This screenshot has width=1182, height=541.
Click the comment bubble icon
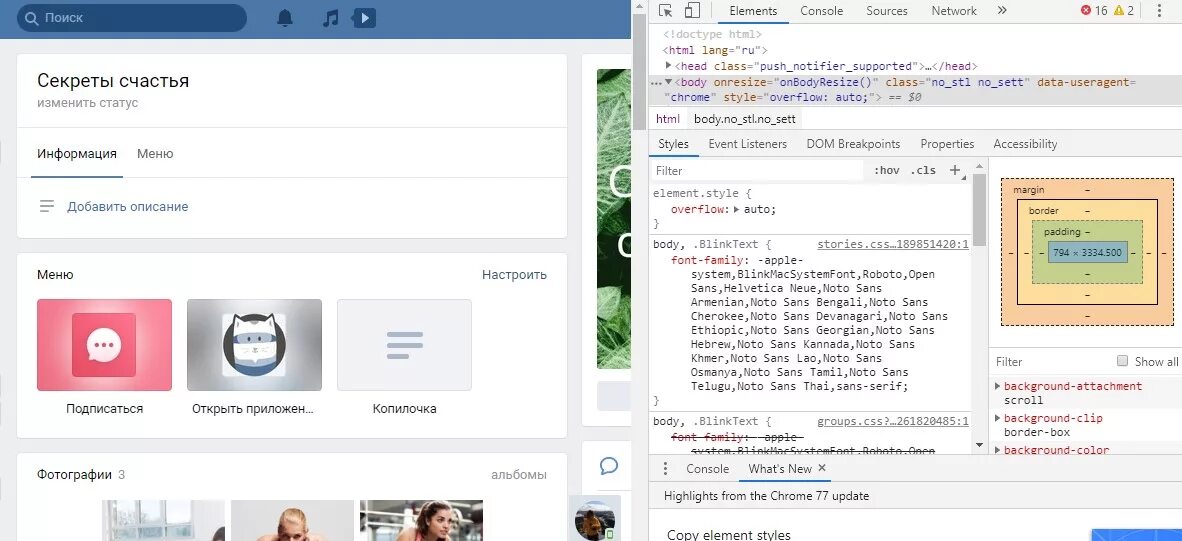609,466
